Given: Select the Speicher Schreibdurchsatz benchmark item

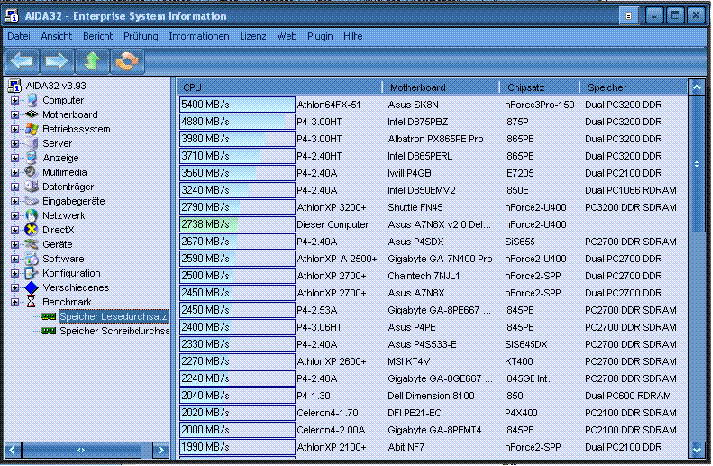Looking at the screenshot, I should (x=114, y=331).
